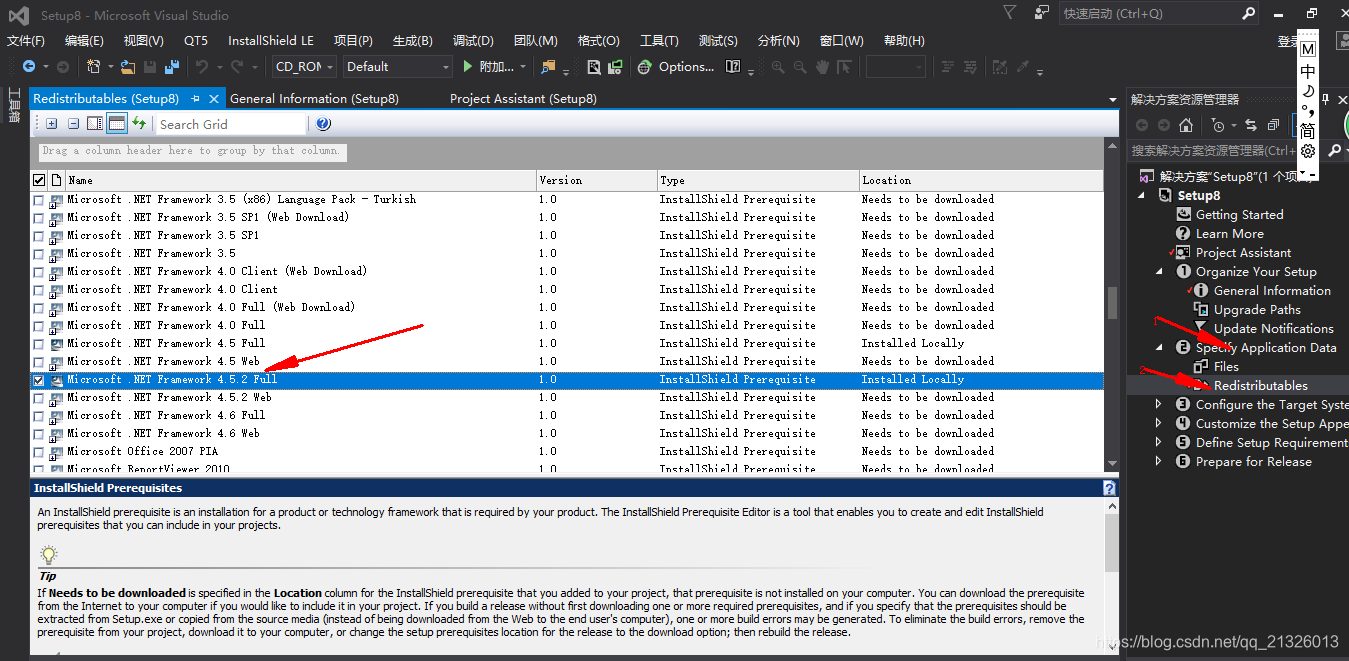
Task: Check the .NET Framework 4.5 Full box
Action: [38, 344]
